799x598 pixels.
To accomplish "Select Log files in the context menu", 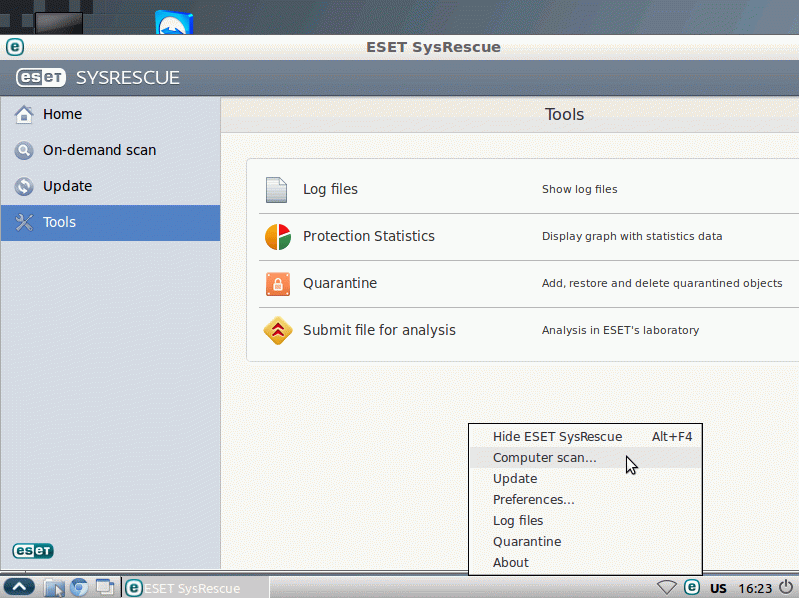I will pos(585,521).
